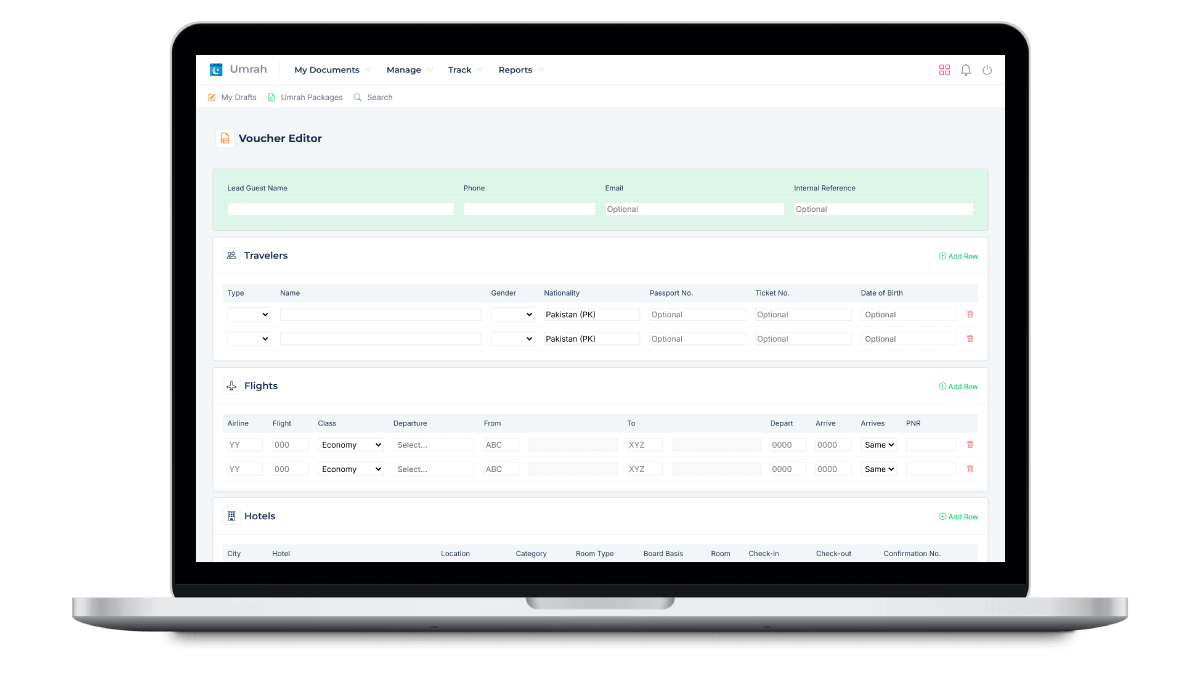Screen dimensions: 1200x675
Task: Click Add Row in Travelers section
Action: tap(958, 256)
